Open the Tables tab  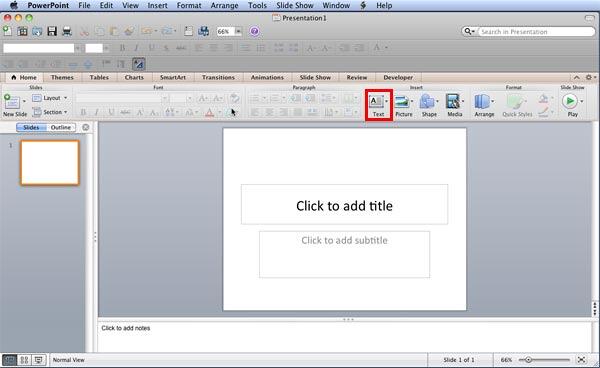click(99, 77)
